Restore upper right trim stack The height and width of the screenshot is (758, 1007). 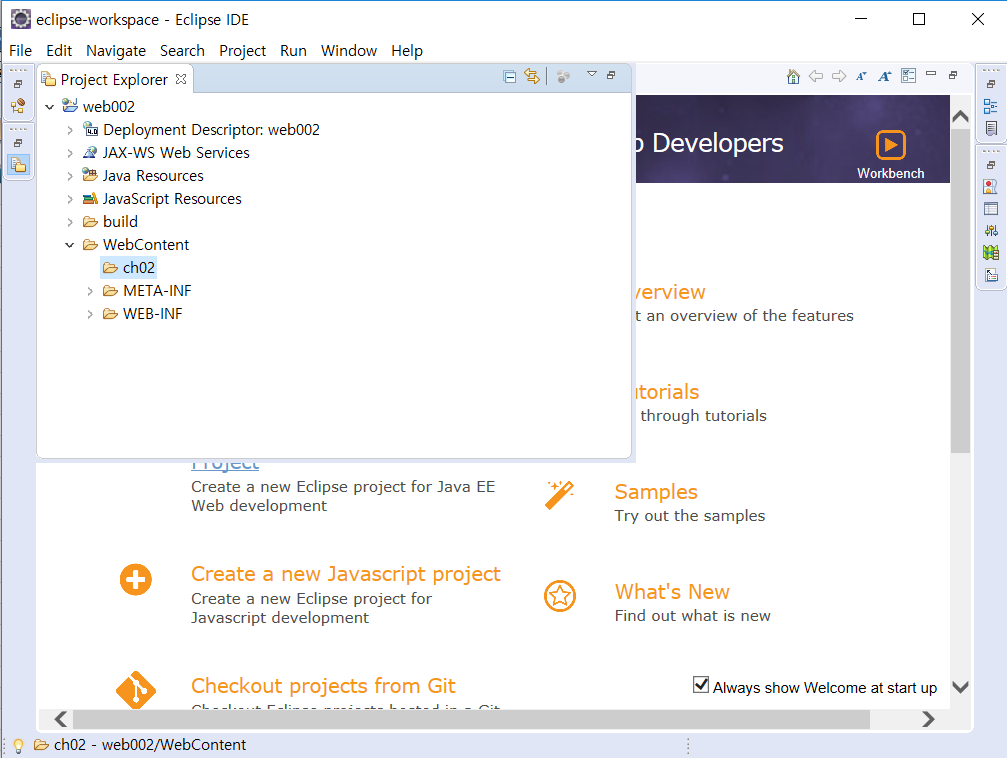[991, 84]
